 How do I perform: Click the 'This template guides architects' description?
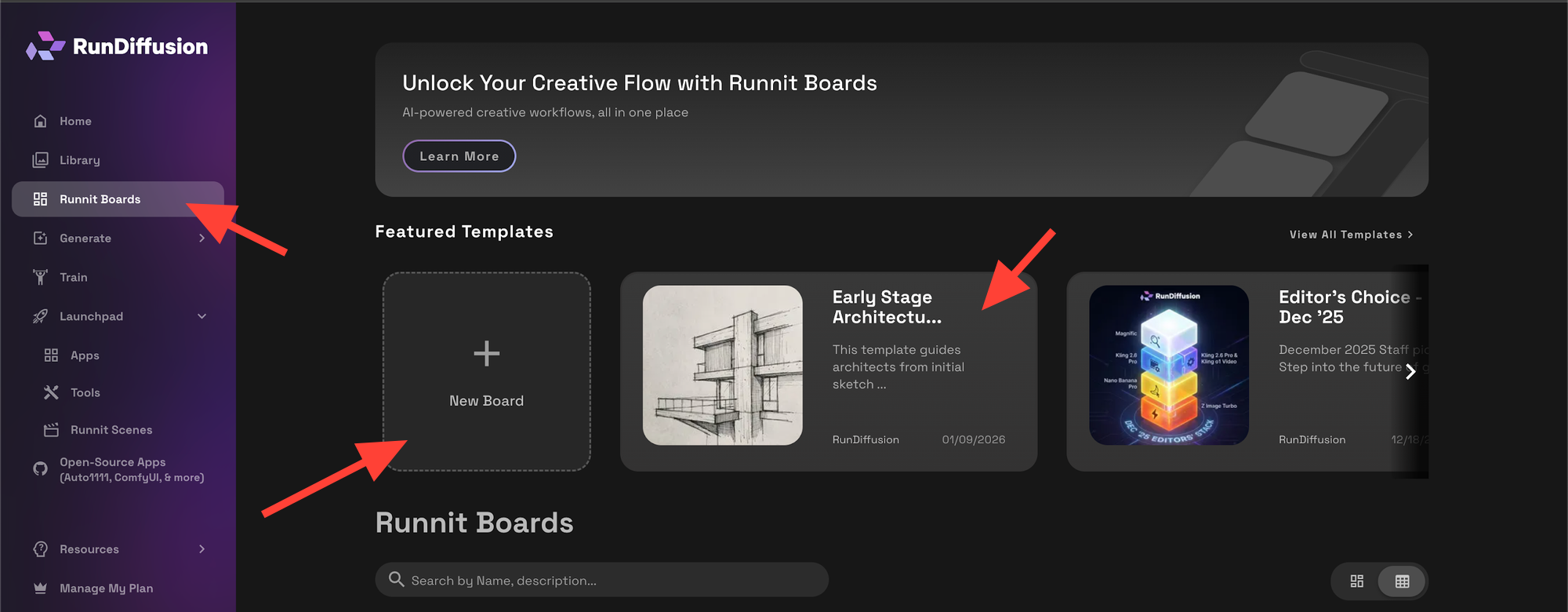tap(898, 366)
